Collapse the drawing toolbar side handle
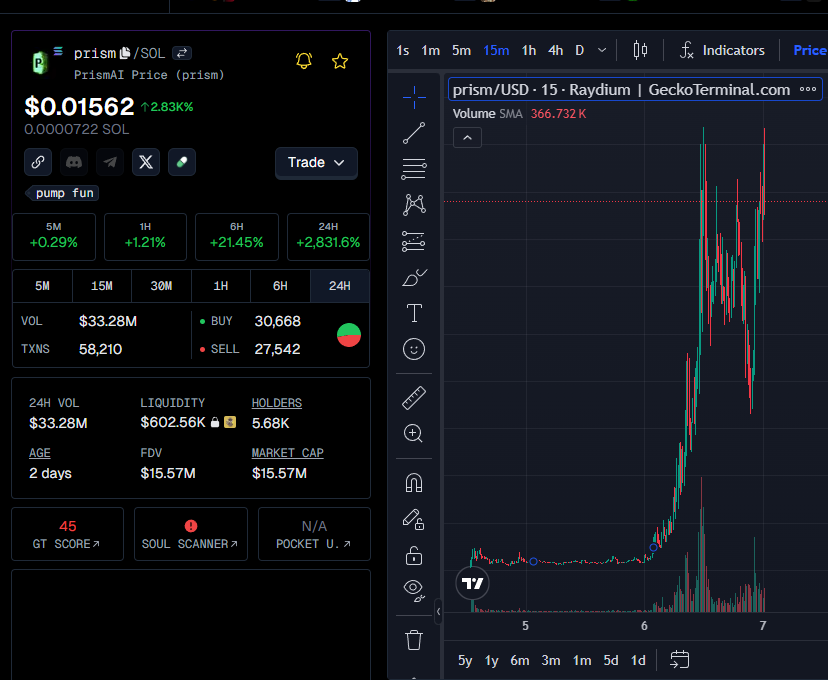 [x=438, y=611]
